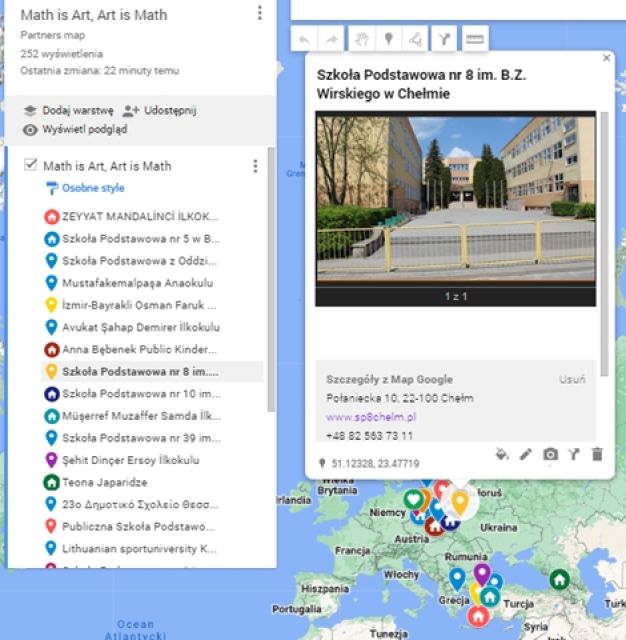Viewport: 626px width, 640px height.
Task: Click the selected yellow pin marker on map
Action: [460, 503]
